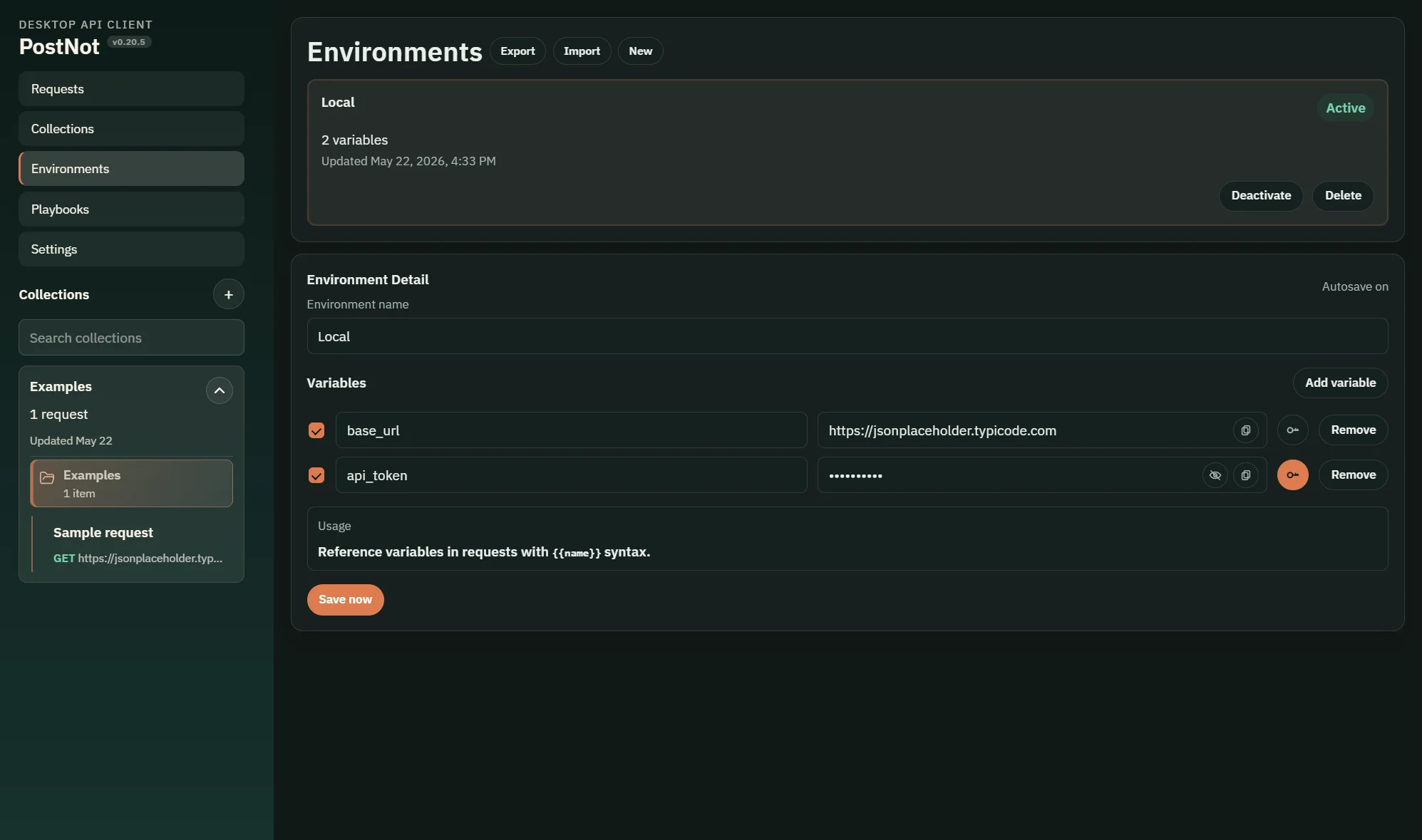Uncheck the api_token variable checkbox

tap(316, 475)
